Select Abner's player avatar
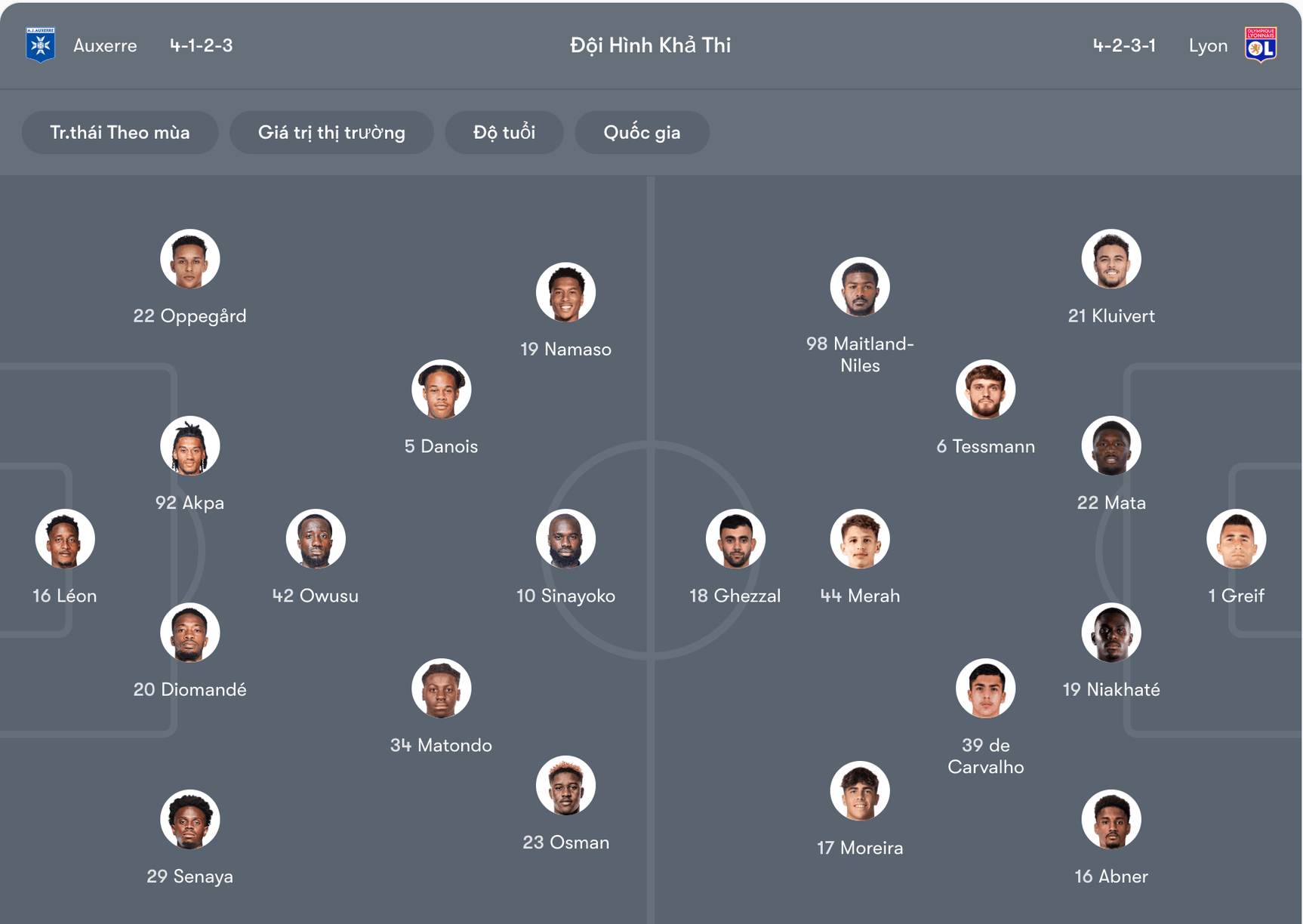The height and width of the screenshot is (924, 1303). coord(1111,820)
